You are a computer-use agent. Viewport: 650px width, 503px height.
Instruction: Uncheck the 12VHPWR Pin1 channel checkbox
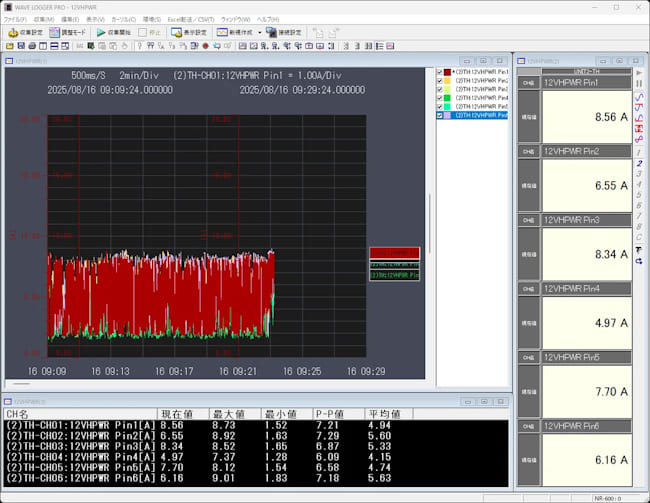(x=440, y=73)
